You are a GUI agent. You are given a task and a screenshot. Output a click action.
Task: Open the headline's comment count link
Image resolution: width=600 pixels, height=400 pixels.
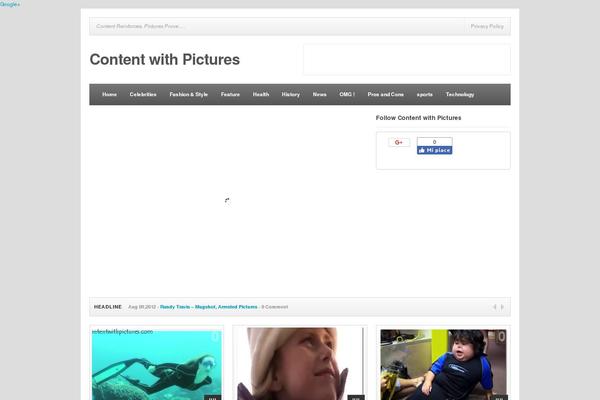pos(274,307)
